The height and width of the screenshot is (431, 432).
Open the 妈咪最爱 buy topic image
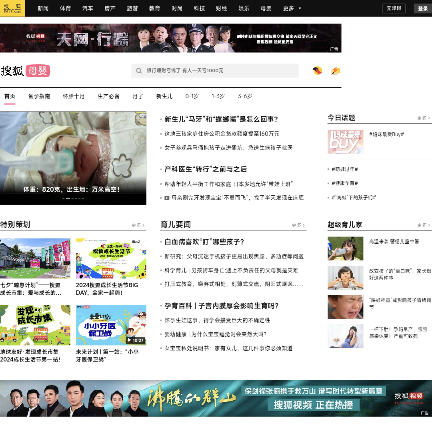[345, 142]
